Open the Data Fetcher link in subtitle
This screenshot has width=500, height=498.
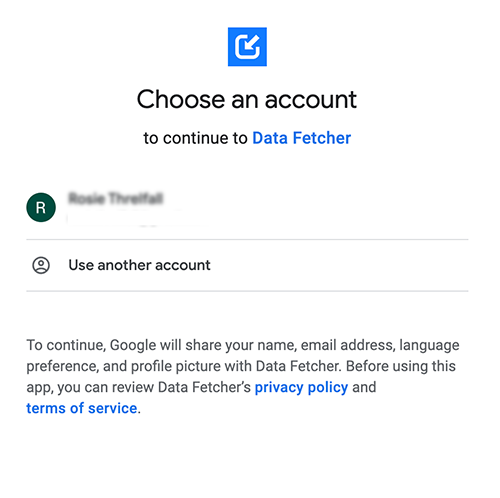point(301,138)
